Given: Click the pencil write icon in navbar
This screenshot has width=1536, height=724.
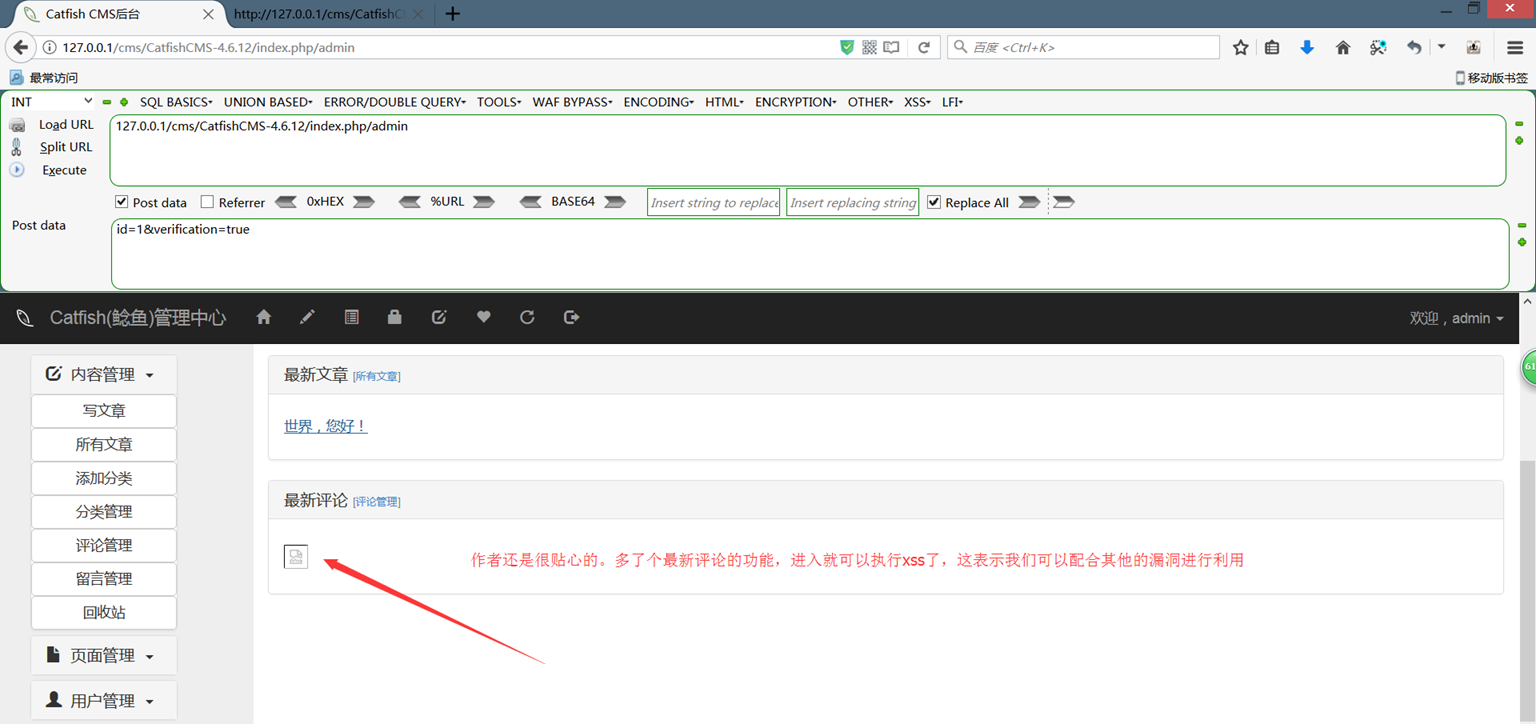Looking at the screenshot, I should (308, 317).
